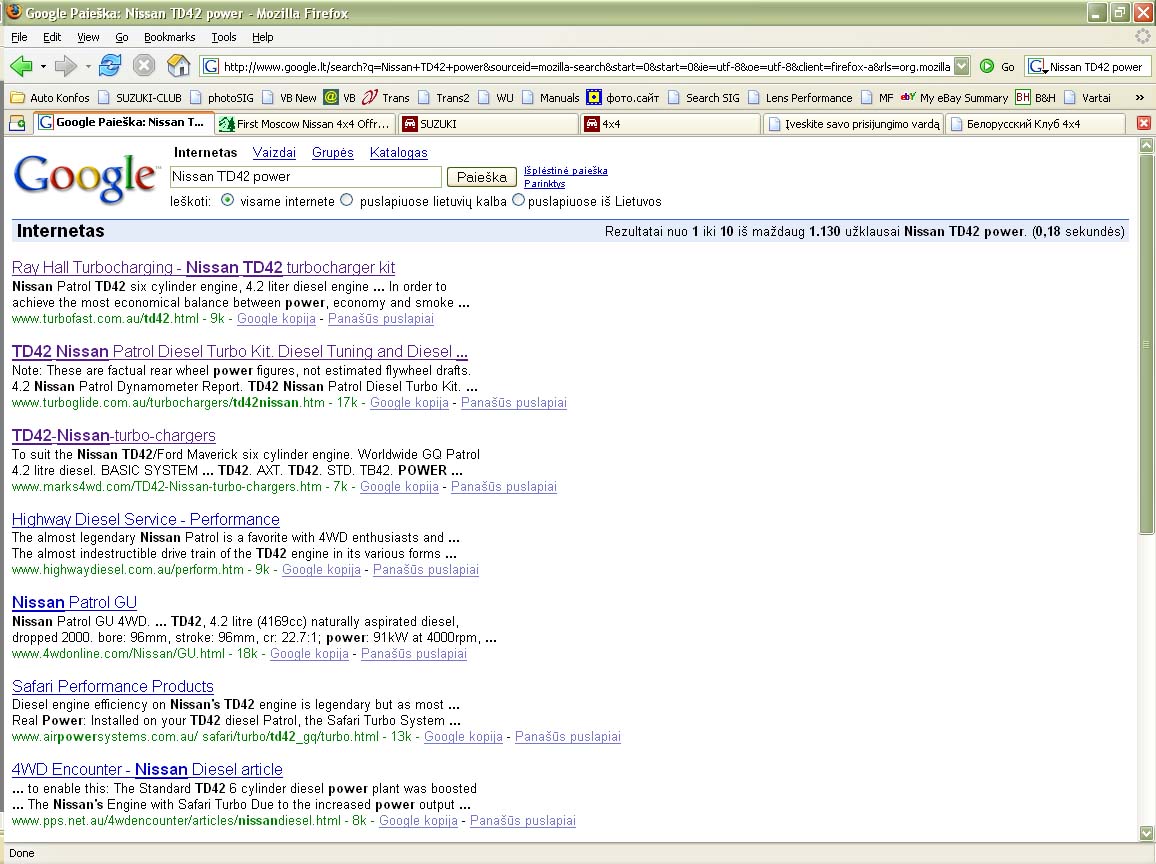Viewport: 1156px width, 864px height.
Task: Open the Edit menu
Action: pos(52,37)
